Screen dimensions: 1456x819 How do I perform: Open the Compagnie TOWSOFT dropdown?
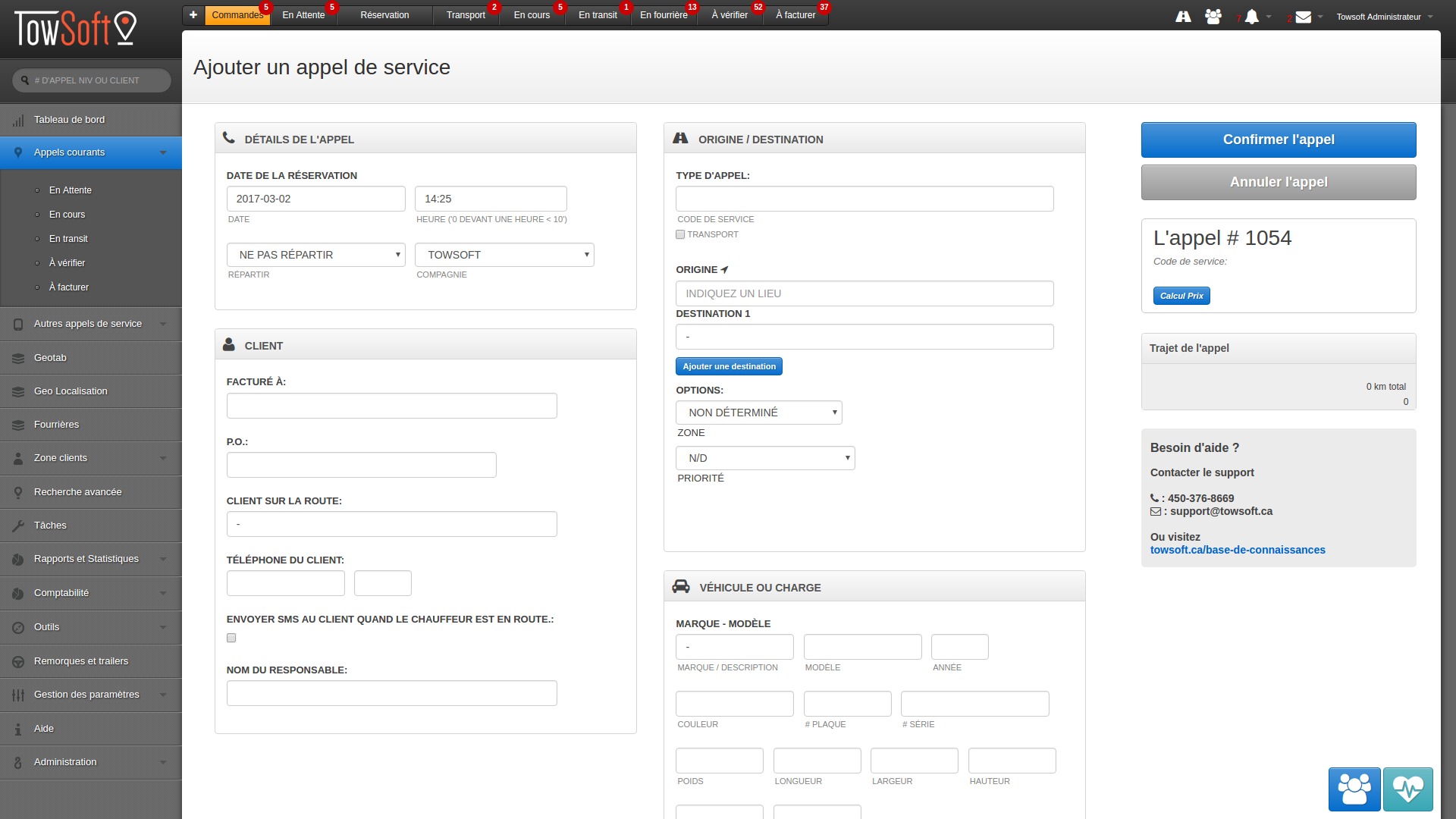click(x=504, y=255)
